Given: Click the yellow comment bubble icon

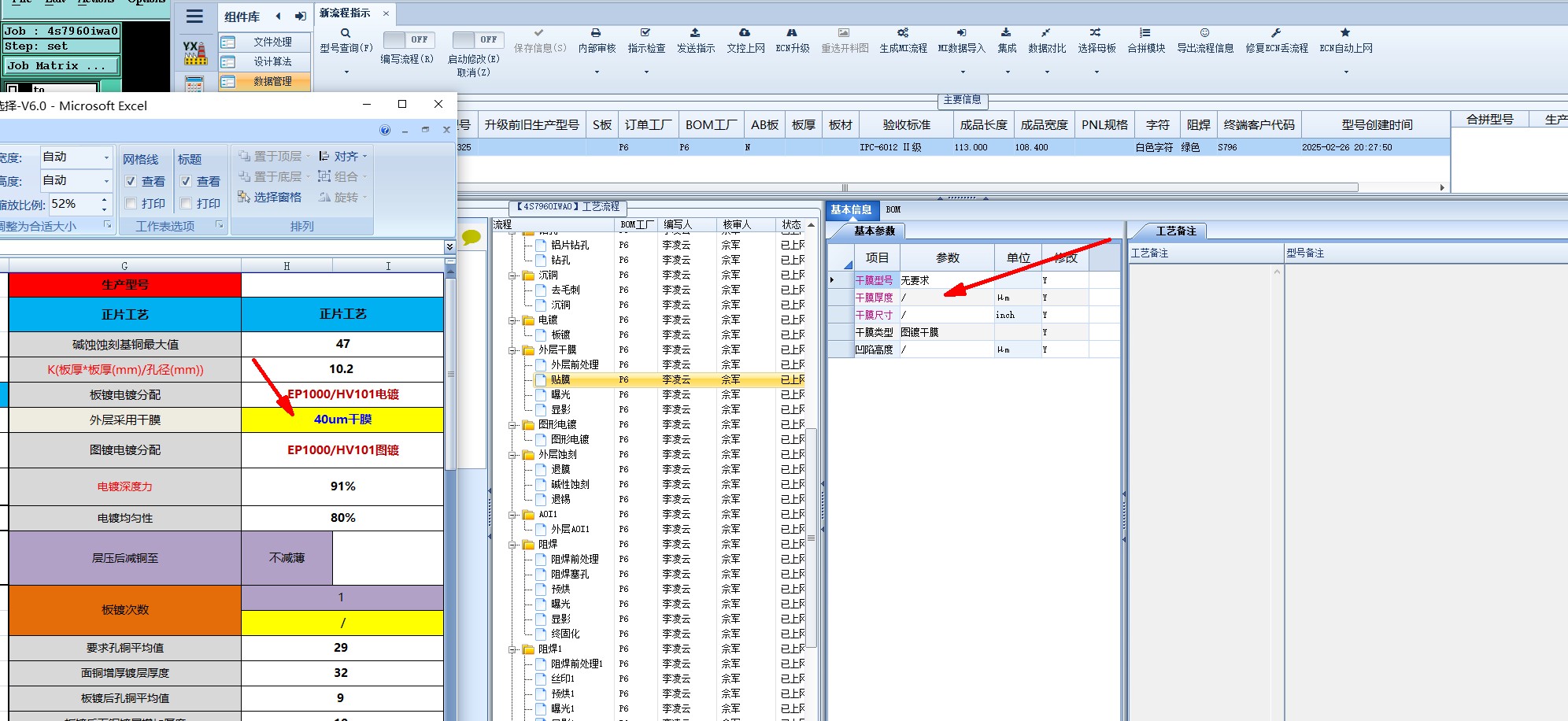Looking at the screenshot, I should tap(472, 236).
